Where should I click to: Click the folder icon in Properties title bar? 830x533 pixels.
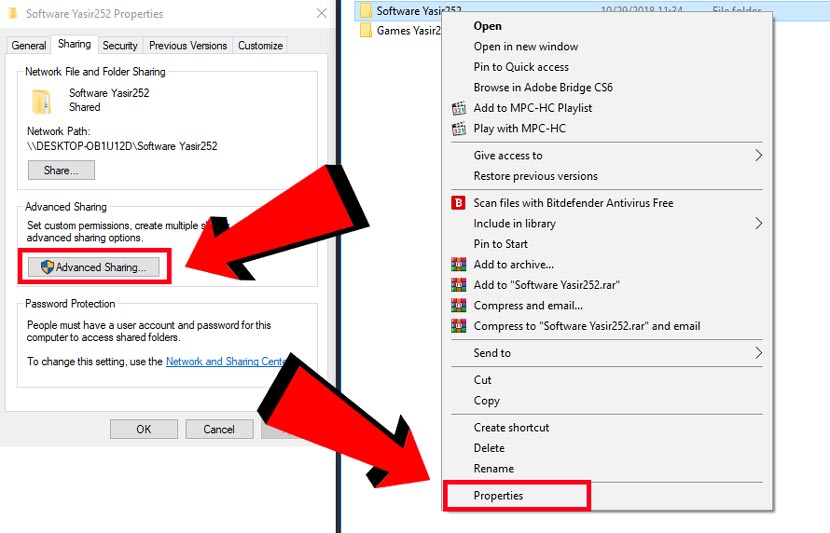pyautogui.click(x=13, y=13)
